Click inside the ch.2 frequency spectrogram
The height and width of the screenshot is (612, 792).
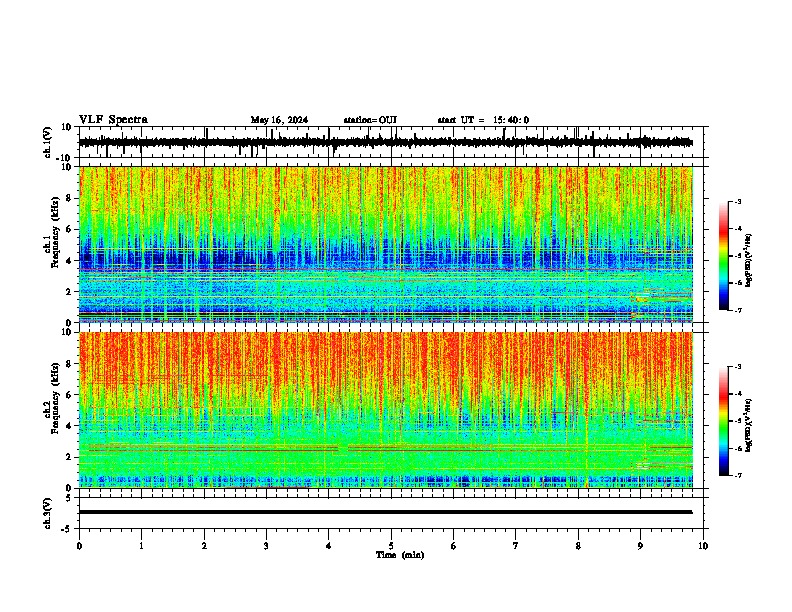pos(386,410)
